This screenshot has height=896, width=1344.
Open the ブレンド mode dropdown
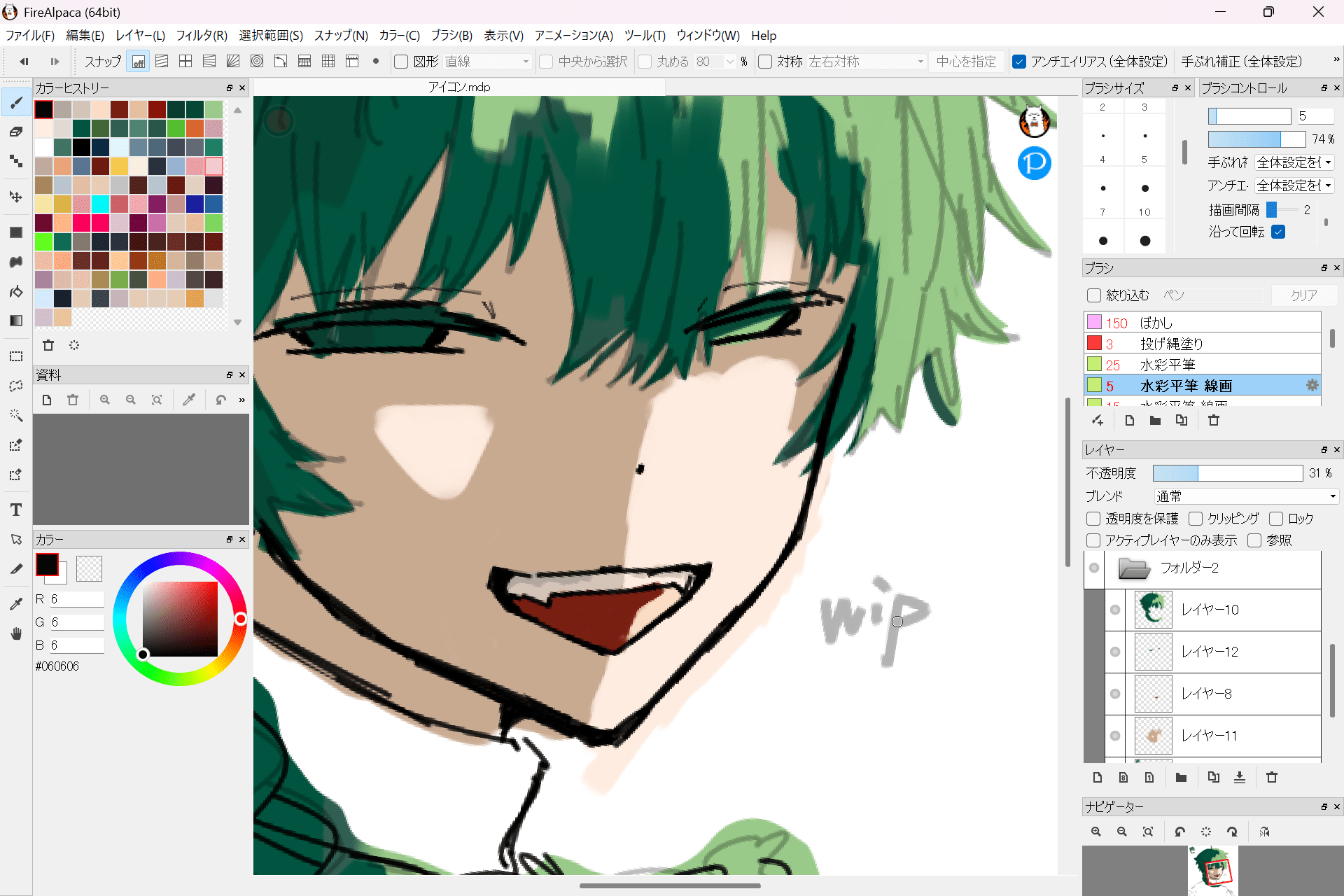click(1246, 496)
